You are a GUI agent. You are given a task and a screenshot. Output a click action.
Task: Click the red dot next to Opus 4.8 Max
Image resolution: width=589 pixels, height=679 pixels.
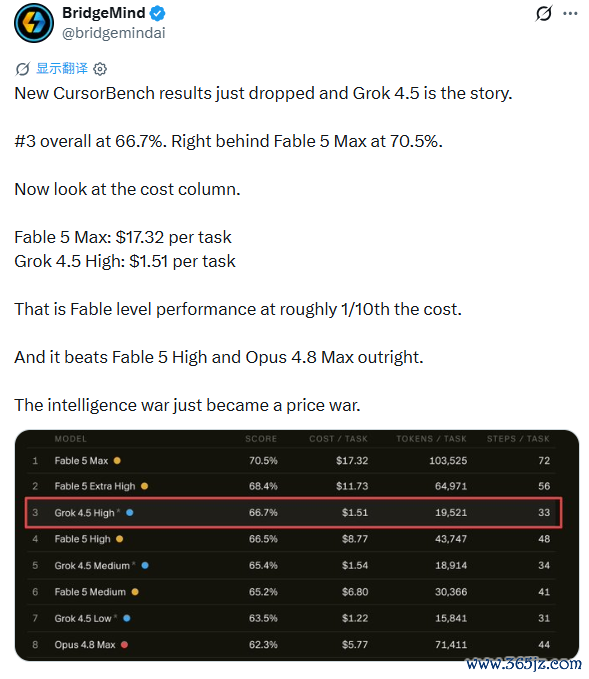tap(124, 645)
